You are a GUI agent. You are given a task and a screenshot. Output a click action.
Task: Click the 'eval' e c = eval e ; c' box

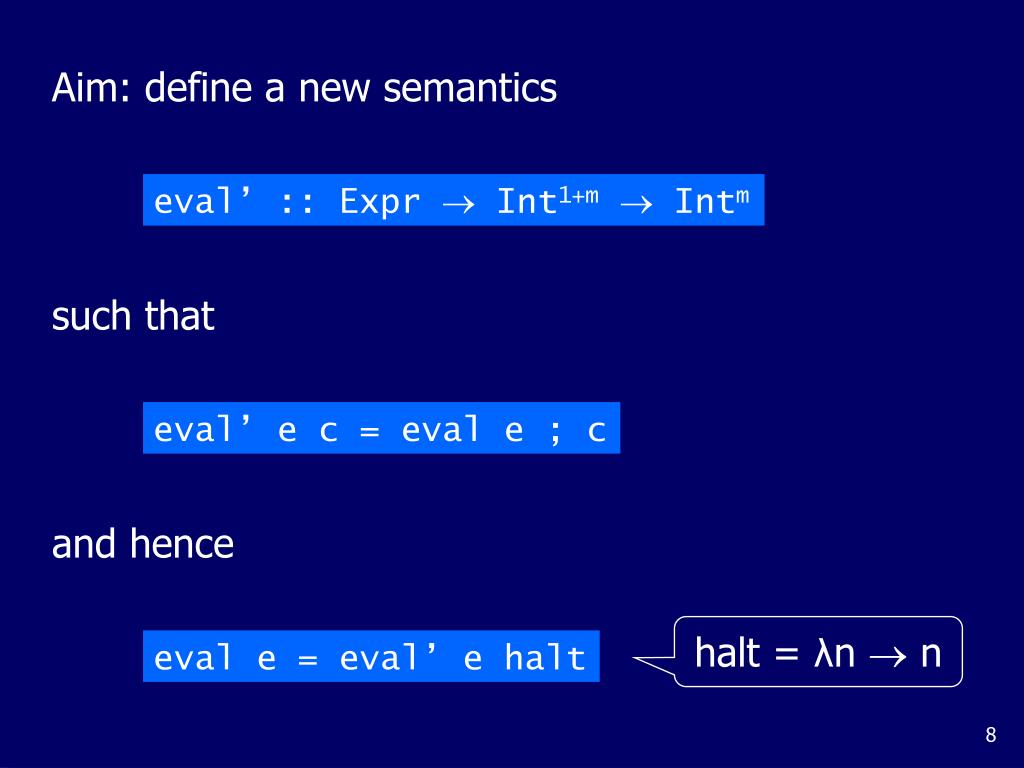tap(381, 428)
